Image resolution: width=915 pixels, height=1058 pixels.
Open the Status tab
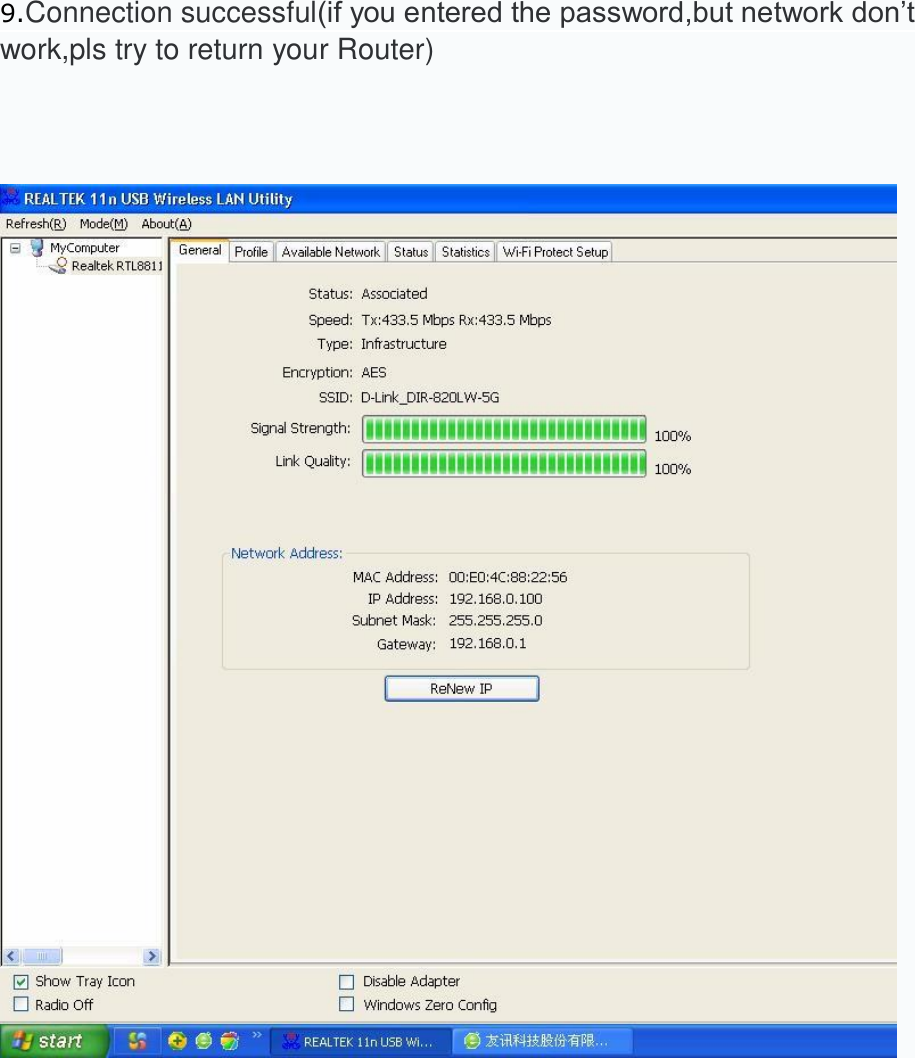[411, 252]
